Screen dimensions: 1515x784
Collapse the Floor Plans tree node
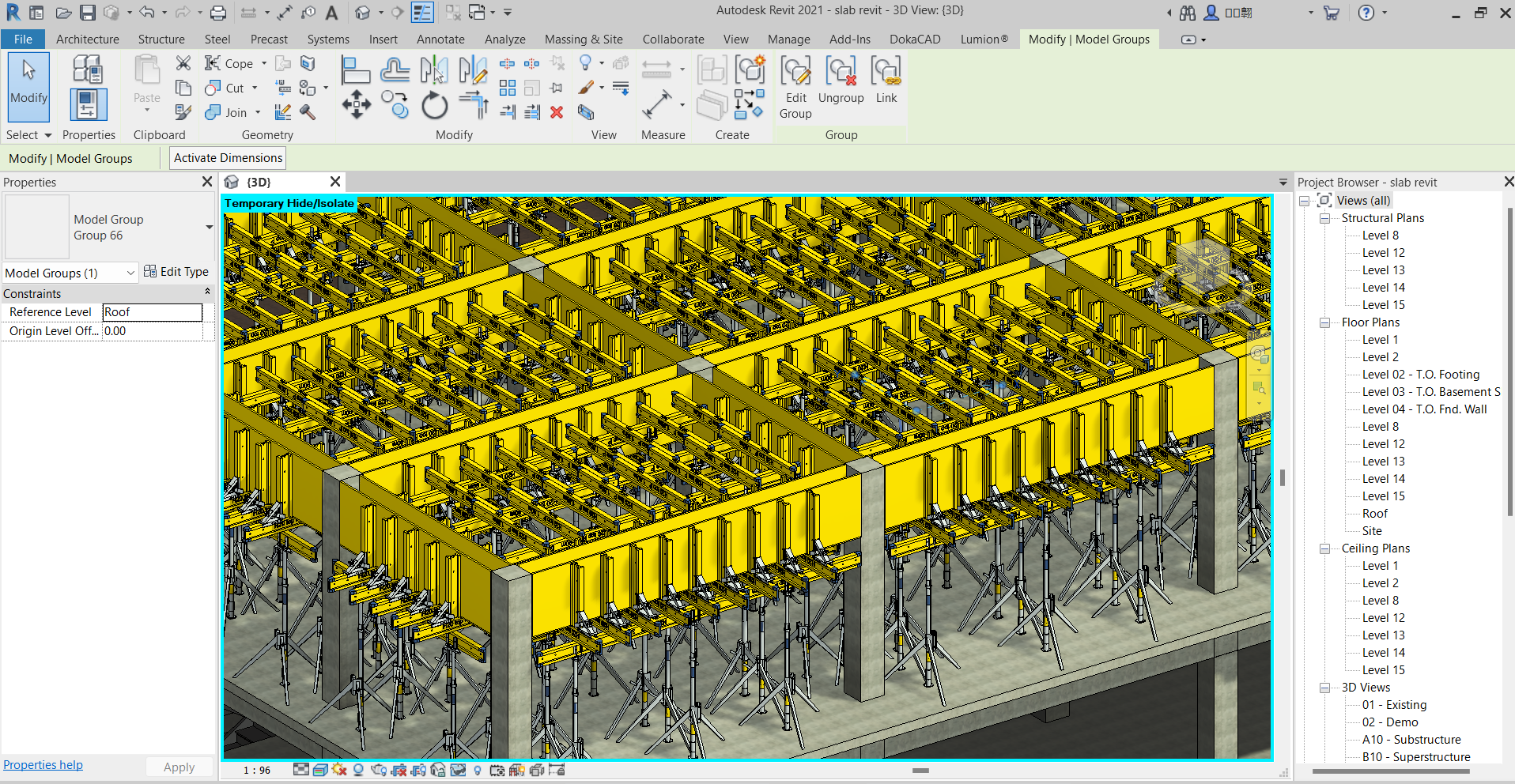[1324, 322]
